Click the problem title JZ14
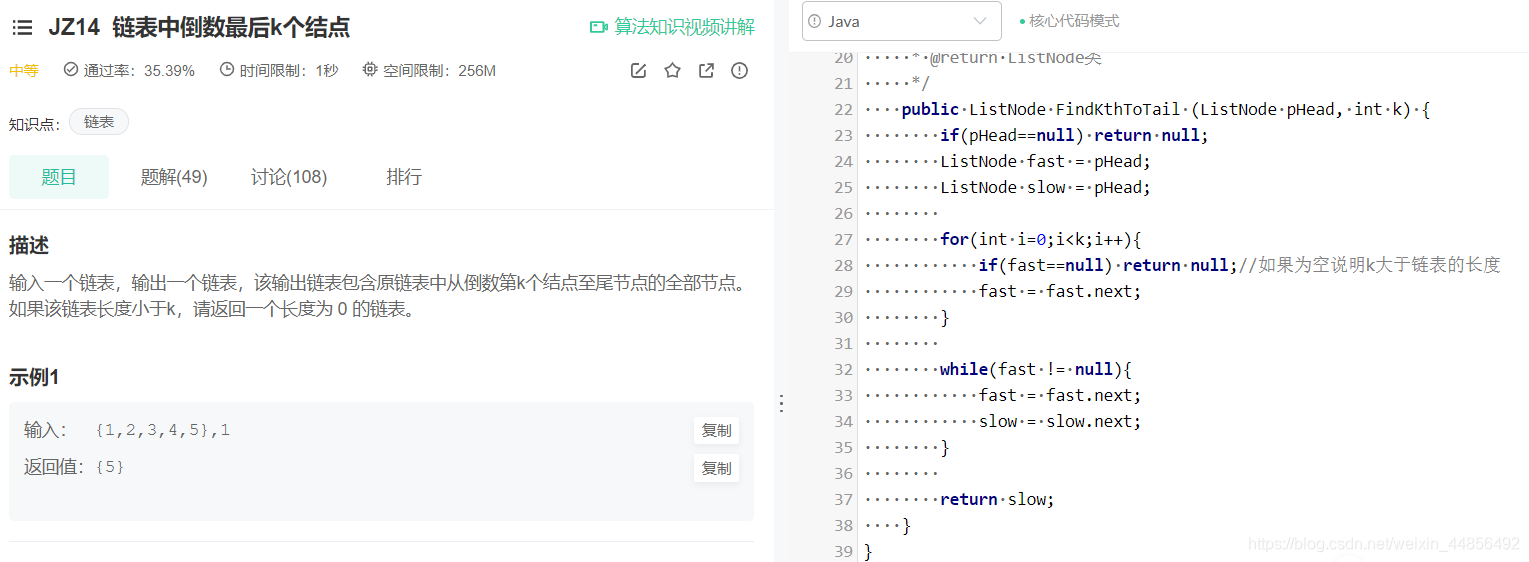The image size is (1529, 562). [x=199, y=27]
